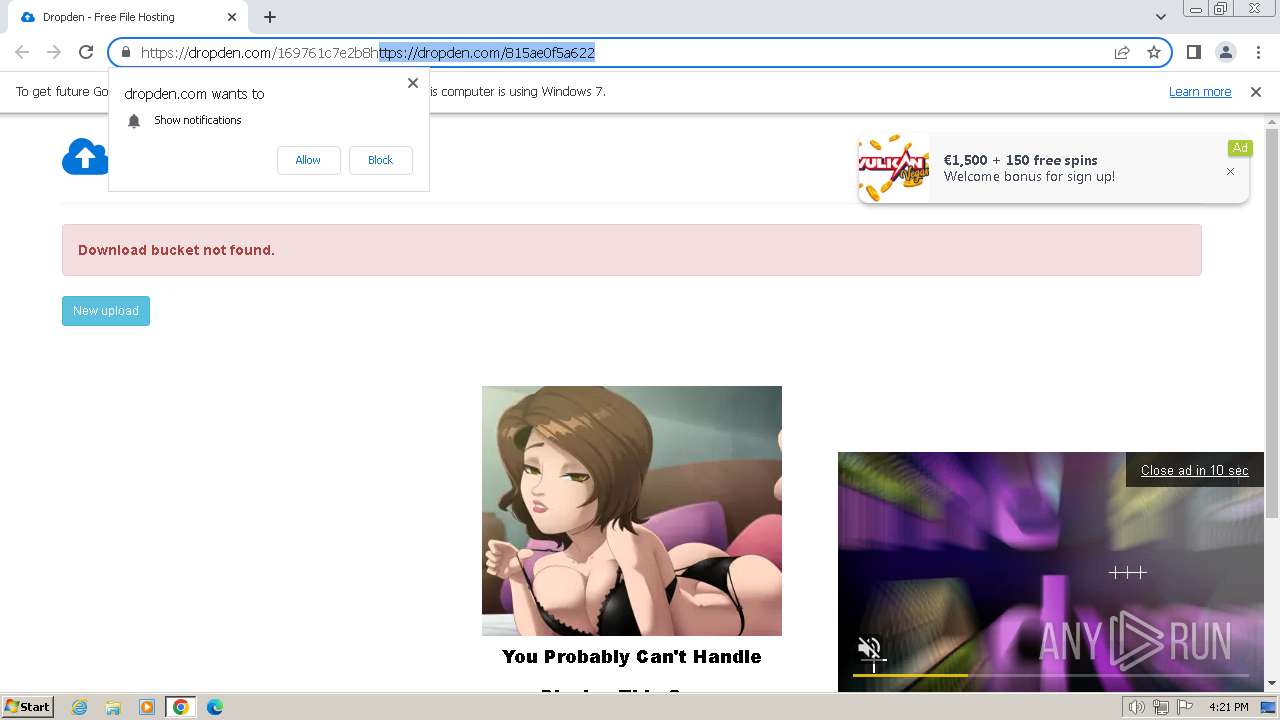
Task: Open File Explorer from the taskbar
Action: click(113, 707)
